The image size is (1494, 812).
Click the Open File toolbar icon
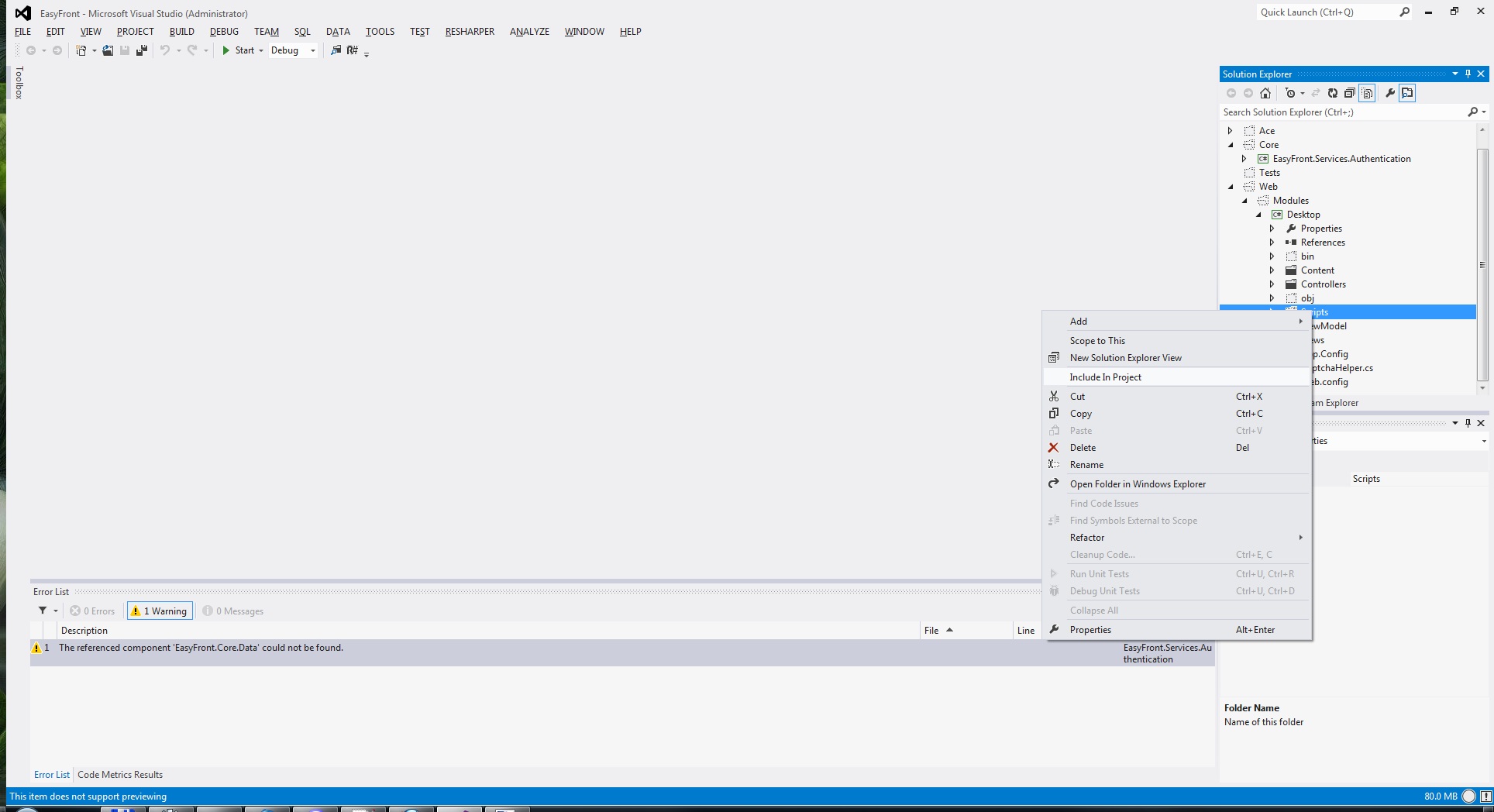pos(108,50)
